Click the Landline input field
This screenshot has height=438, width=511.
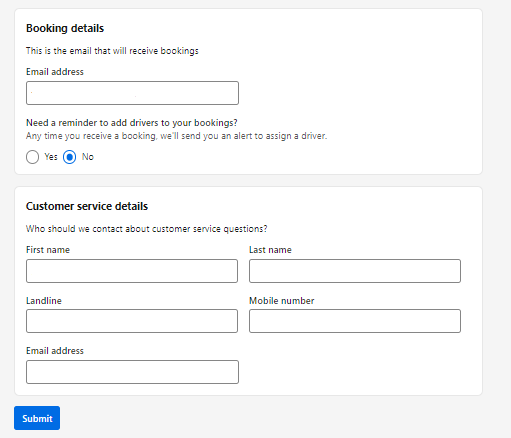pyautogui.click(x=132, y=321)
